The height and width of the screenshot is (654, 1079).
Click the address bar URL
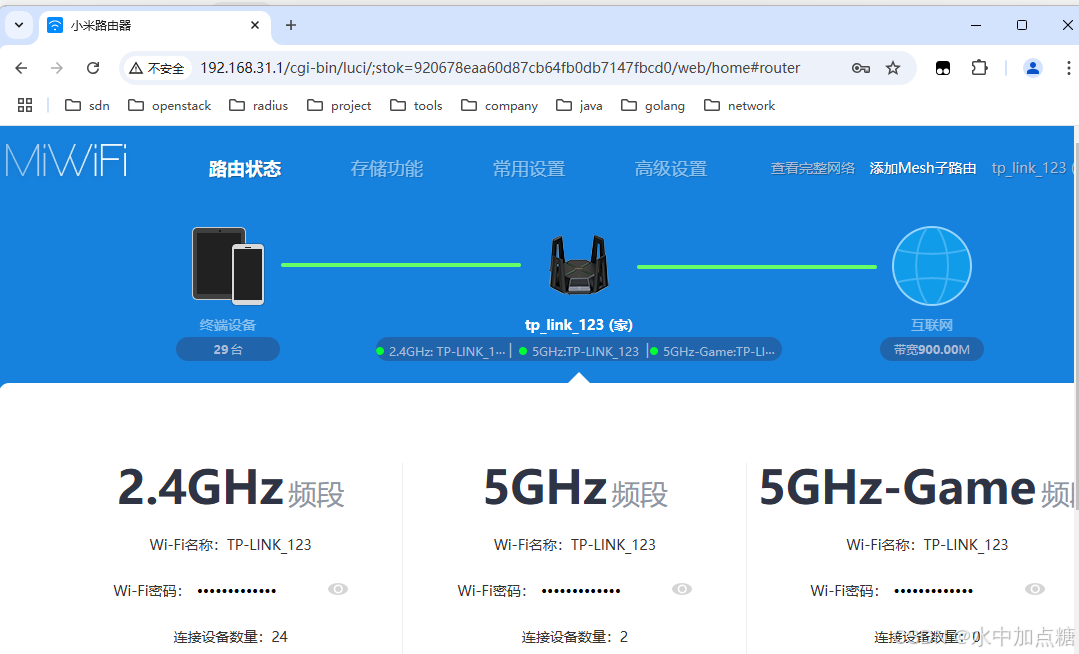coord(500,68)
